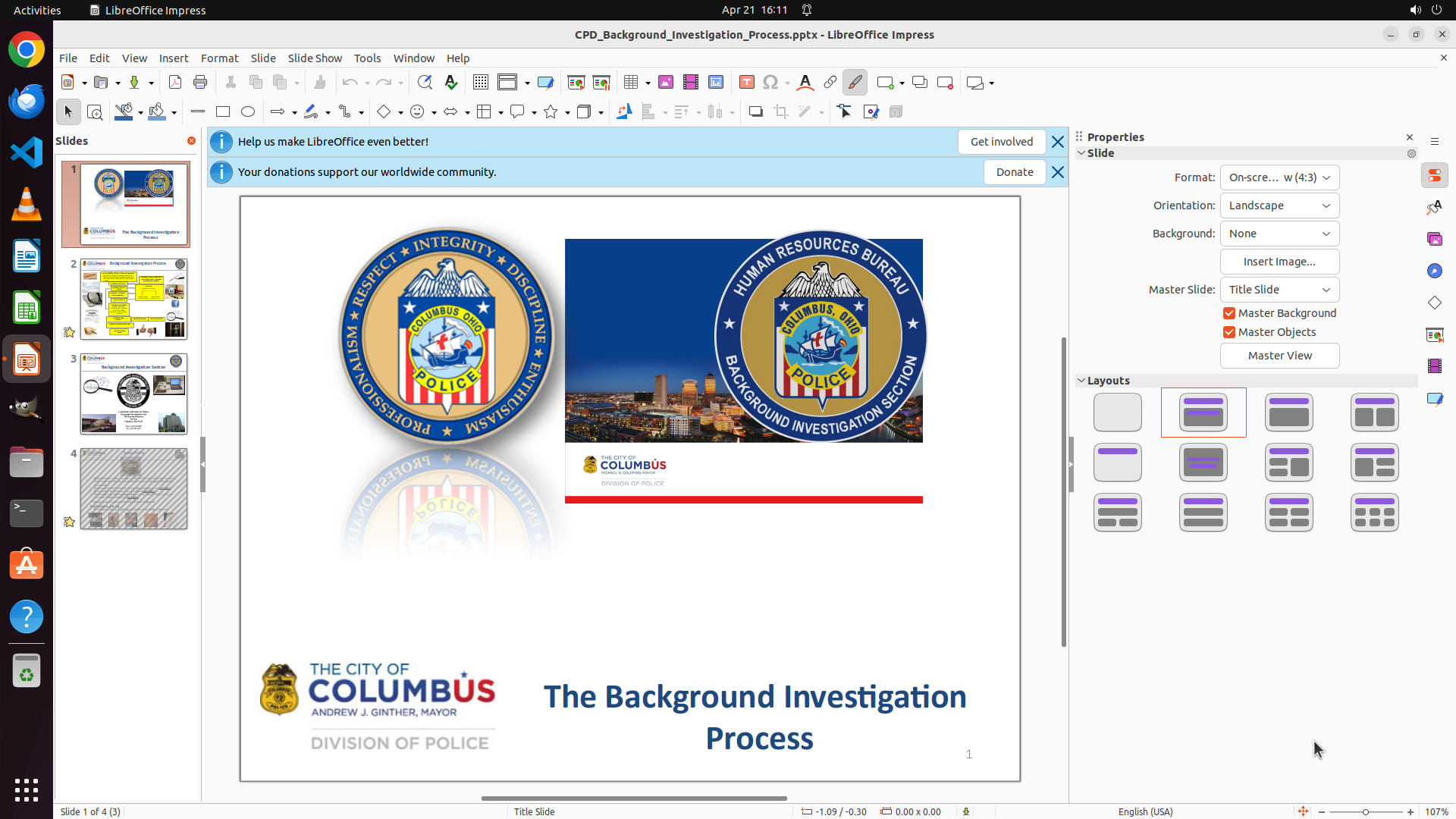Open the Format menu

[x=219, y=58]
